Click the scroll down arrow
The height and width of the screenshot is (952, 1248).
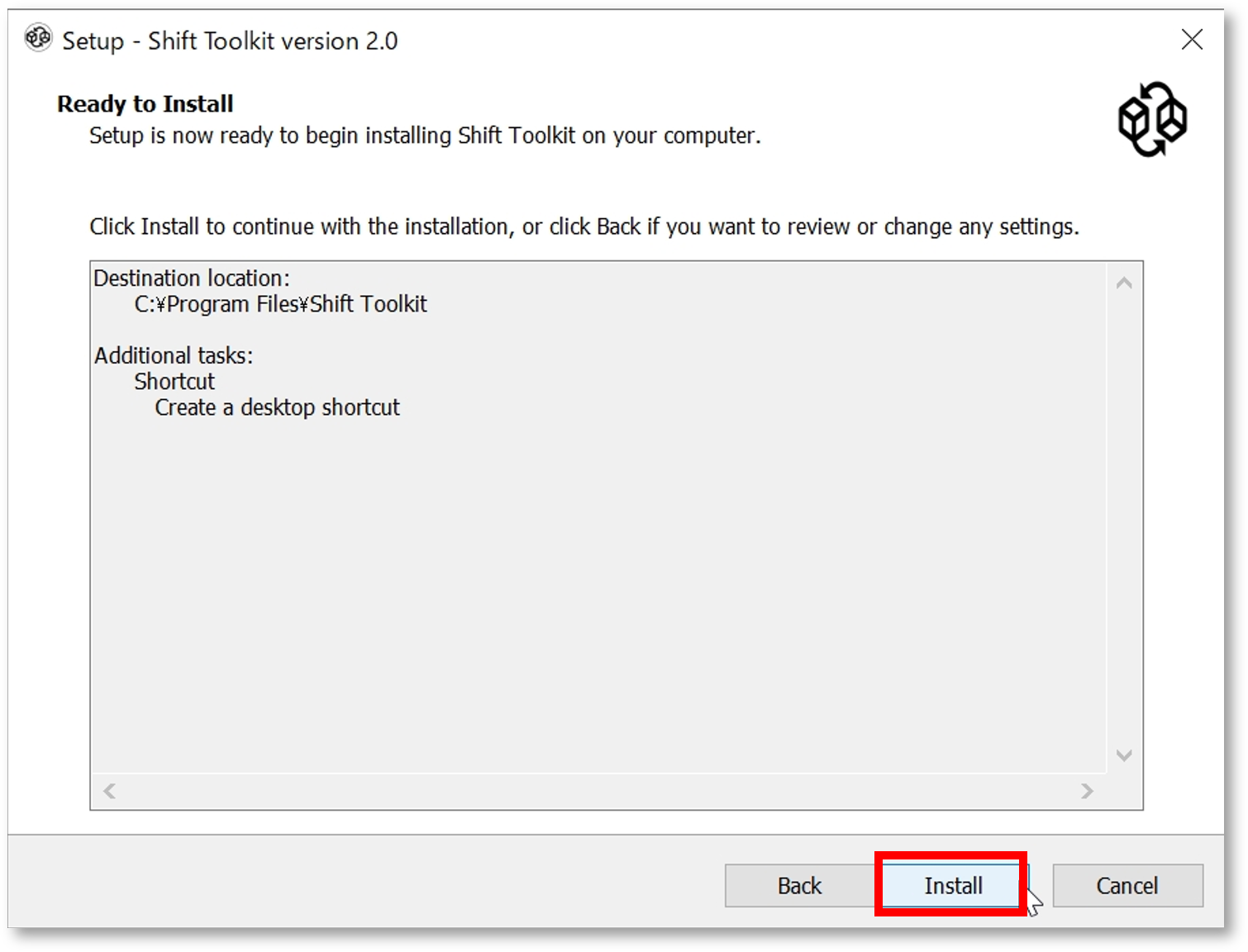click(1124, 754)
